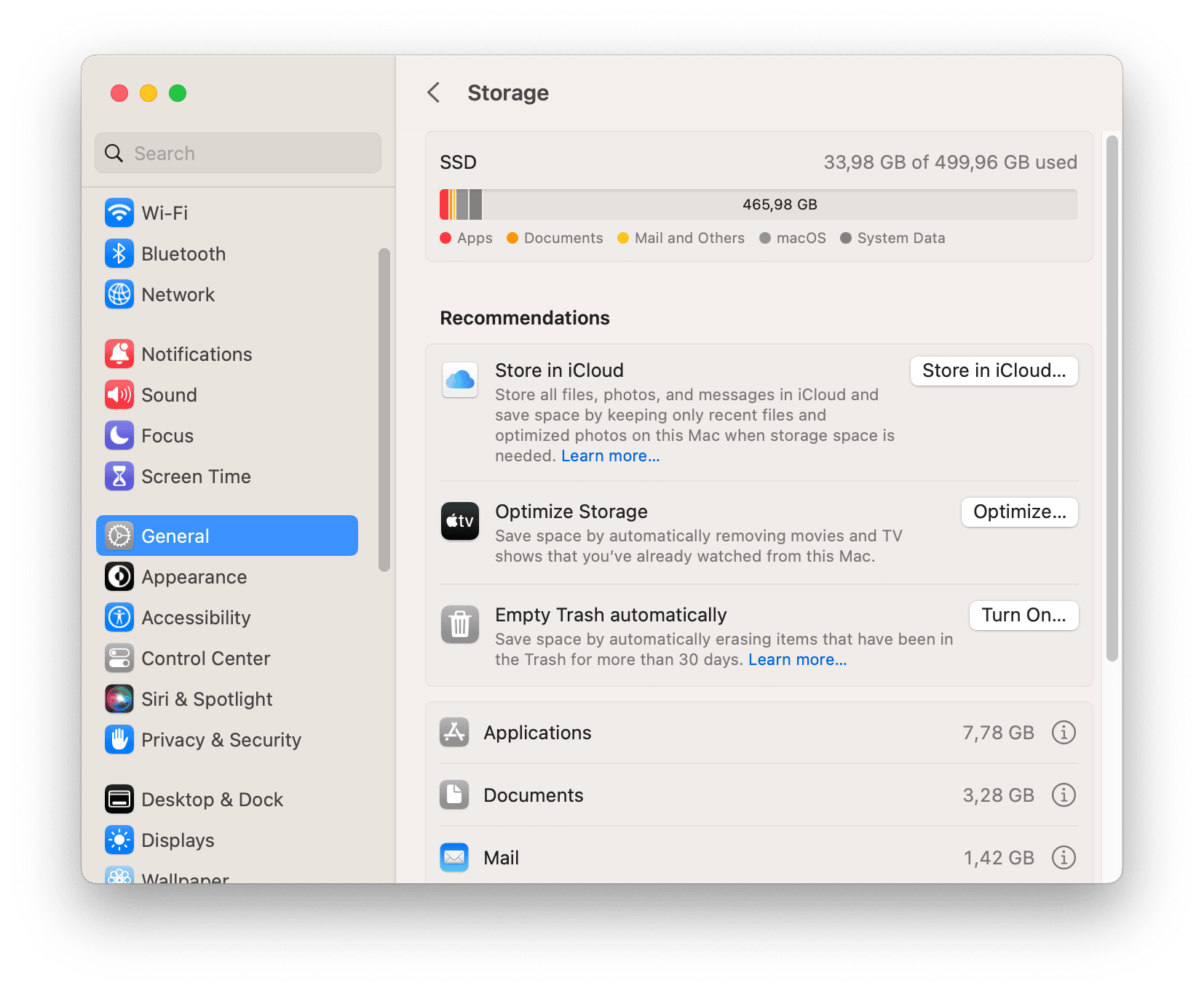Open Appearance settings

point(194,576)
